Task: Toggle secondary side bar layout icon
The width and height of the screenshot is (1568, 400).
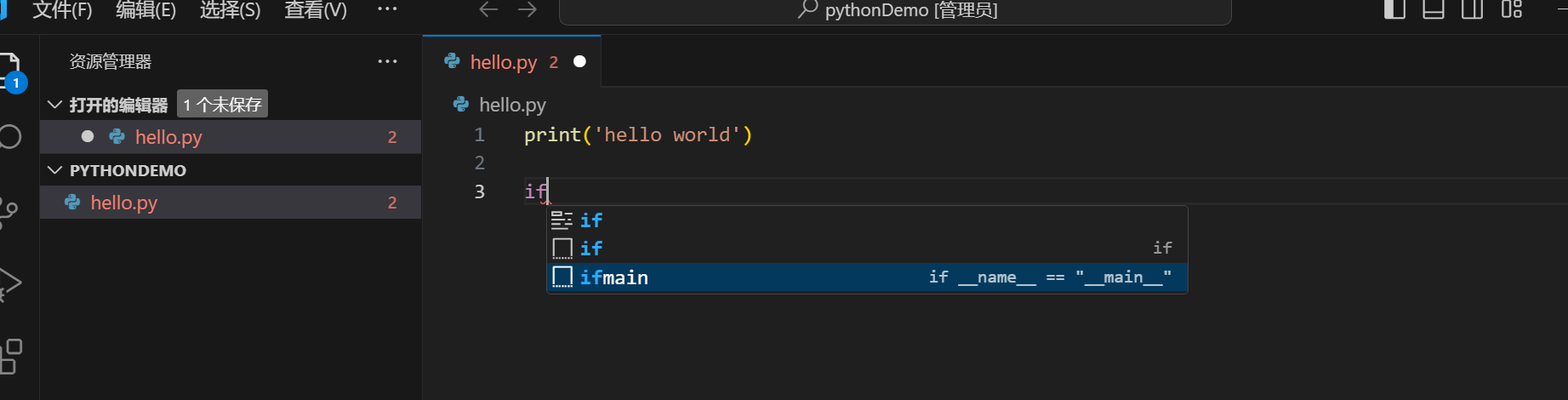Action: (1473, 9)
